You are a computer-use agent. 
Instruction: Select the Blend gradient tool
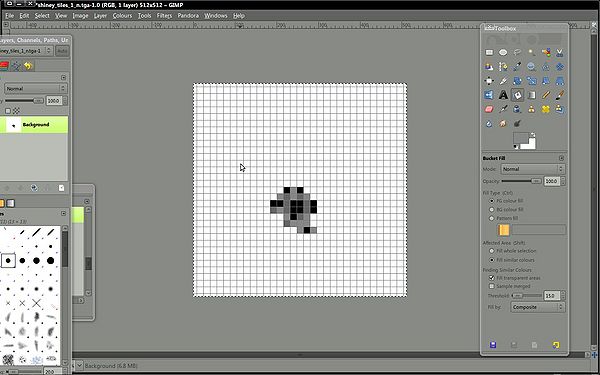[x=532, y=95]
